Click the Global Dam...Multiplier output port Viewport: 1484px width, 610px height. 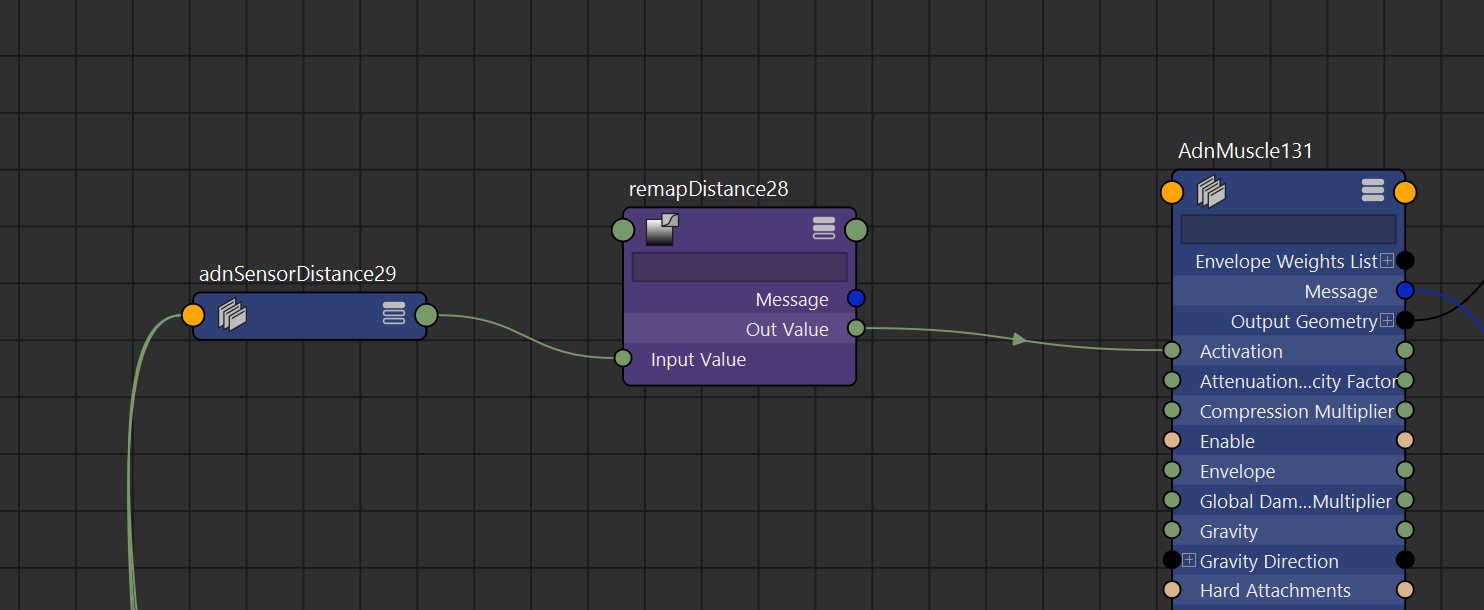[x=1405, y=500]
